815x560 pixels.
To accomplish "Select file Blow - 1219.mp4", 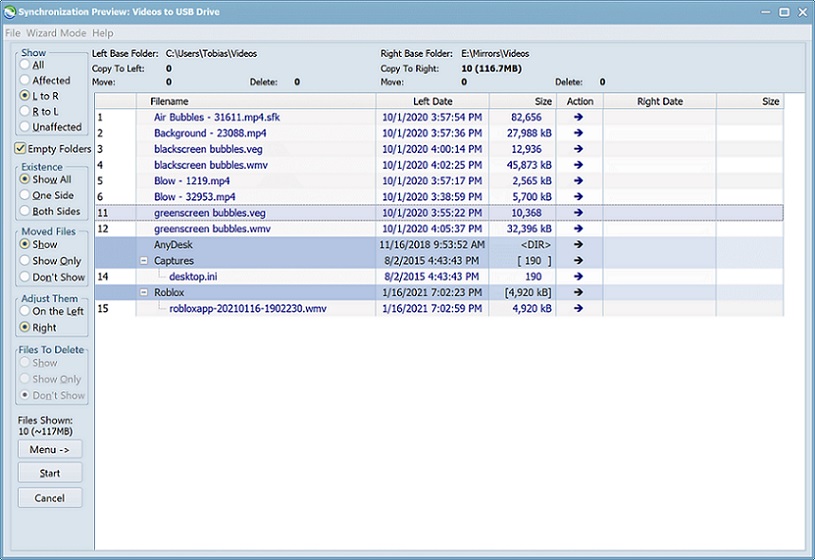I will click(x=191, y=181).
